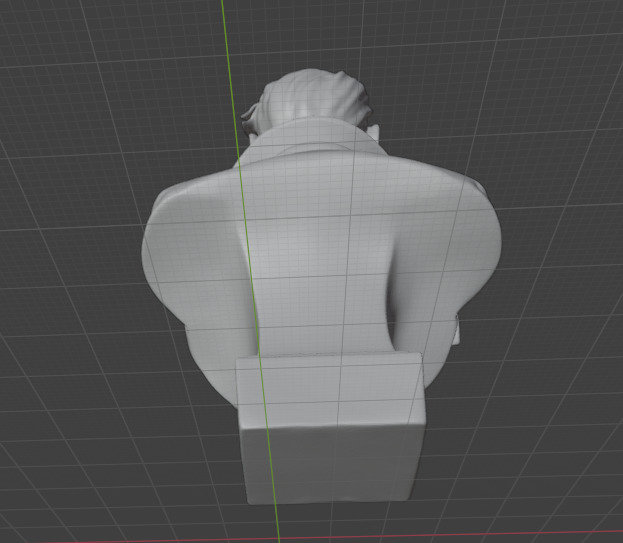This screenshot has width=623, height=543.
Task: Click the rectangular pedestal block under bust
Action: pos(331,428)
